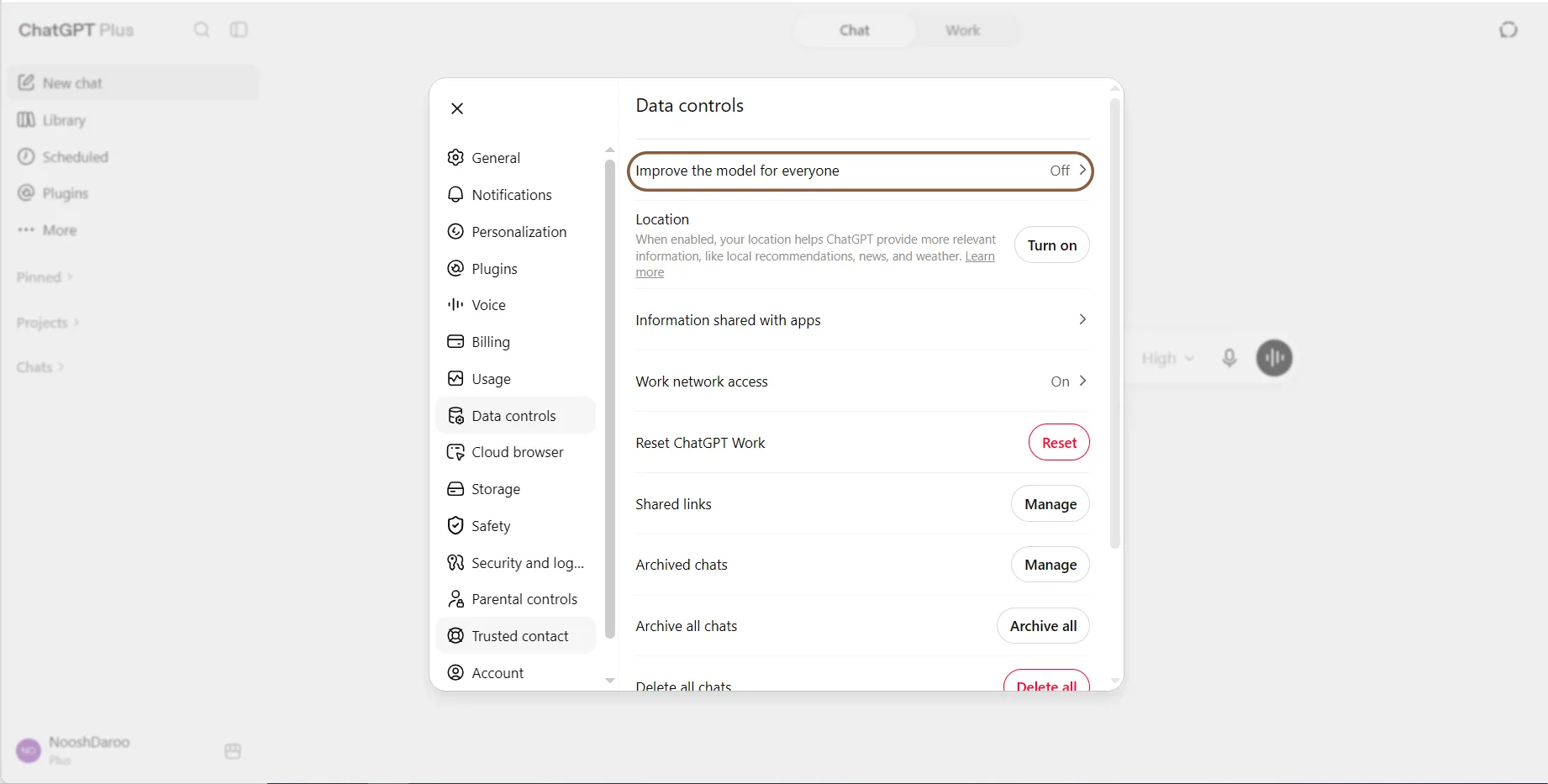This screenshot has width=1548, height=784.
Task: Open the Trusted contact settings tab
Action: pos(516,636)
